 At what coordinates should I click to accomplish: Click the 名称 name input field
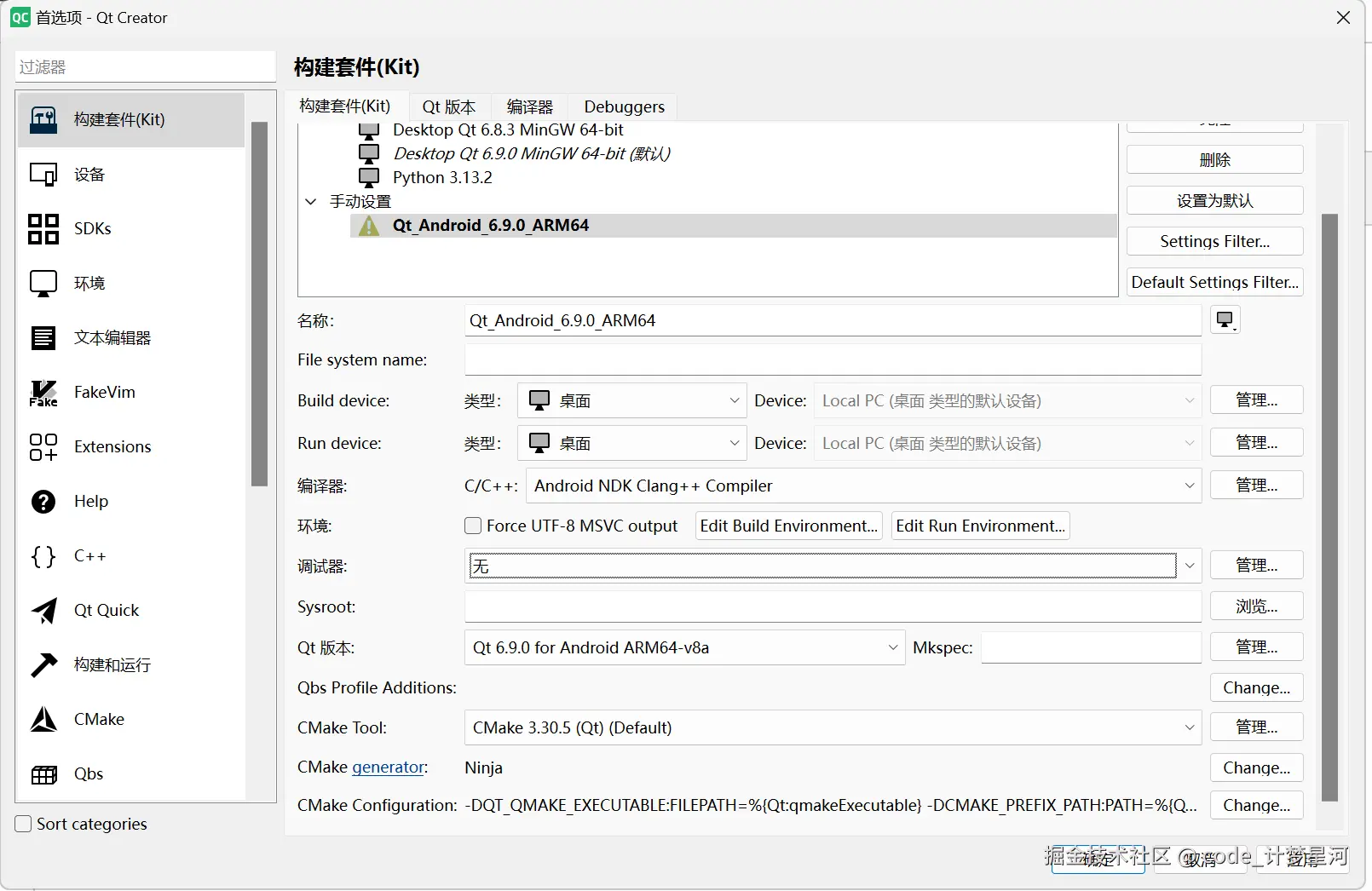833,320
